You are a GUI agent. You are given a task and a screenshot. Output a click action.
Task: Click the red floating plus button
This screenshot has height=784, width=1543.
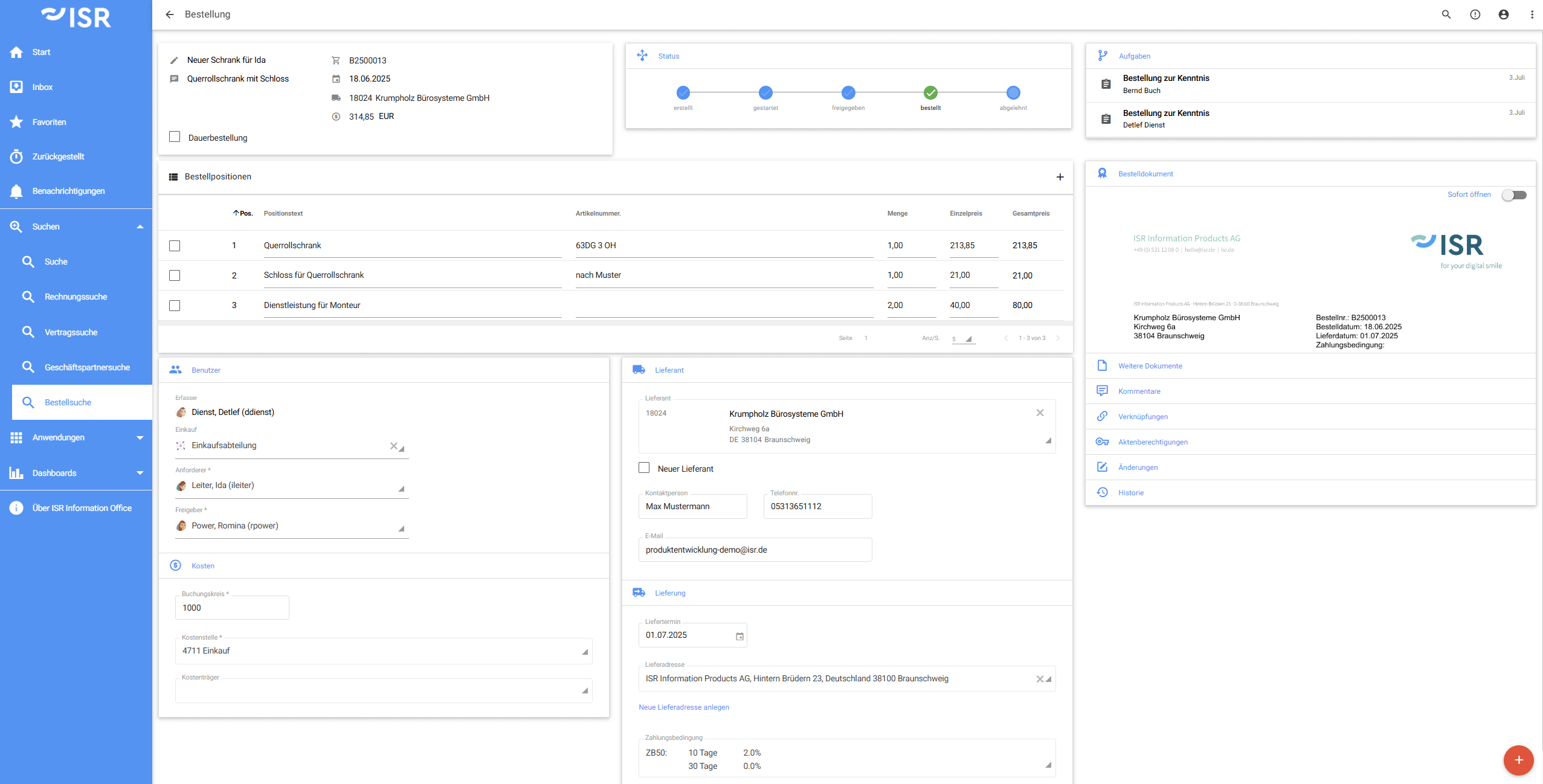point(1518,760)
